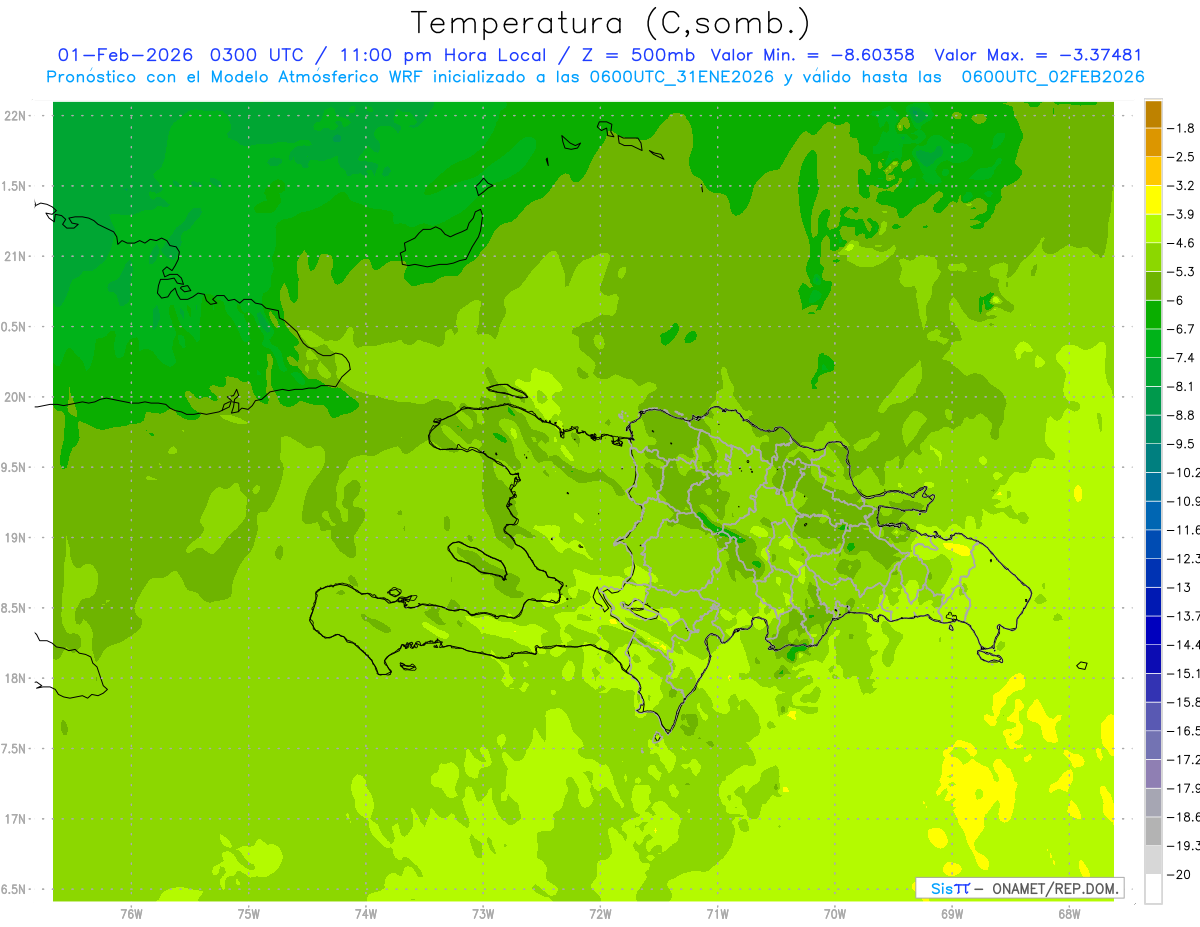Image resolution: width=1200 pixels, height=927 pixels.
Task: Click the "-3.9" colorbar value
Action: point(1181,214)
